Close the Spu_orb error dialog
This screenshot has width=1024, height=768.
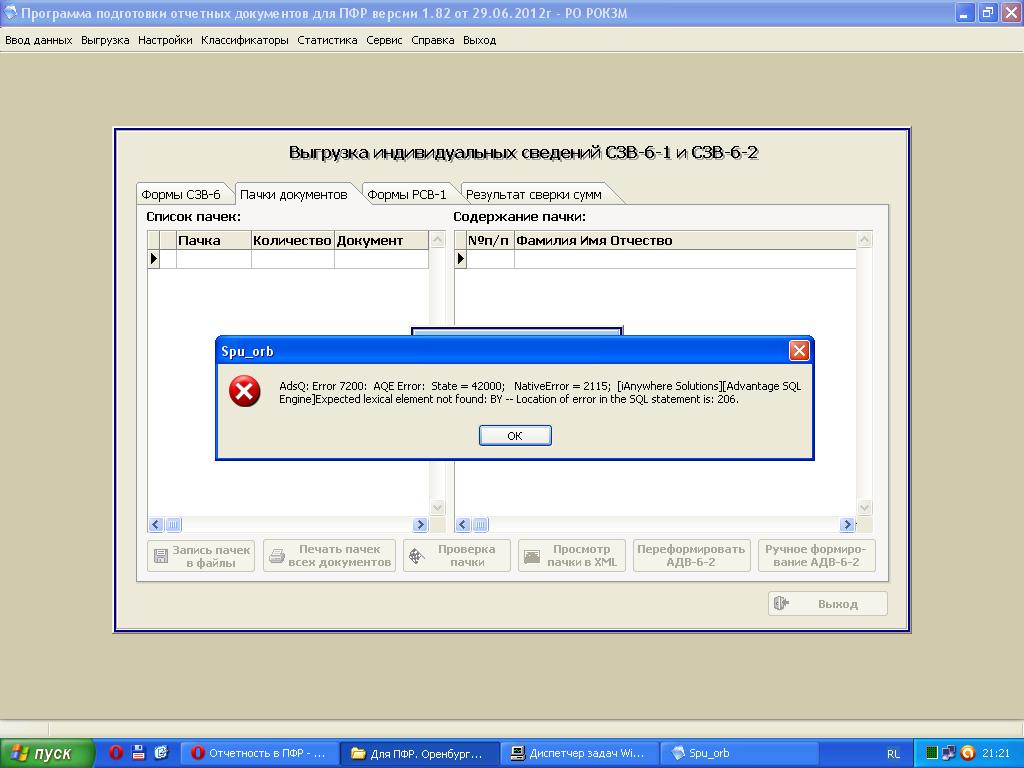click(x=798, y=350)
